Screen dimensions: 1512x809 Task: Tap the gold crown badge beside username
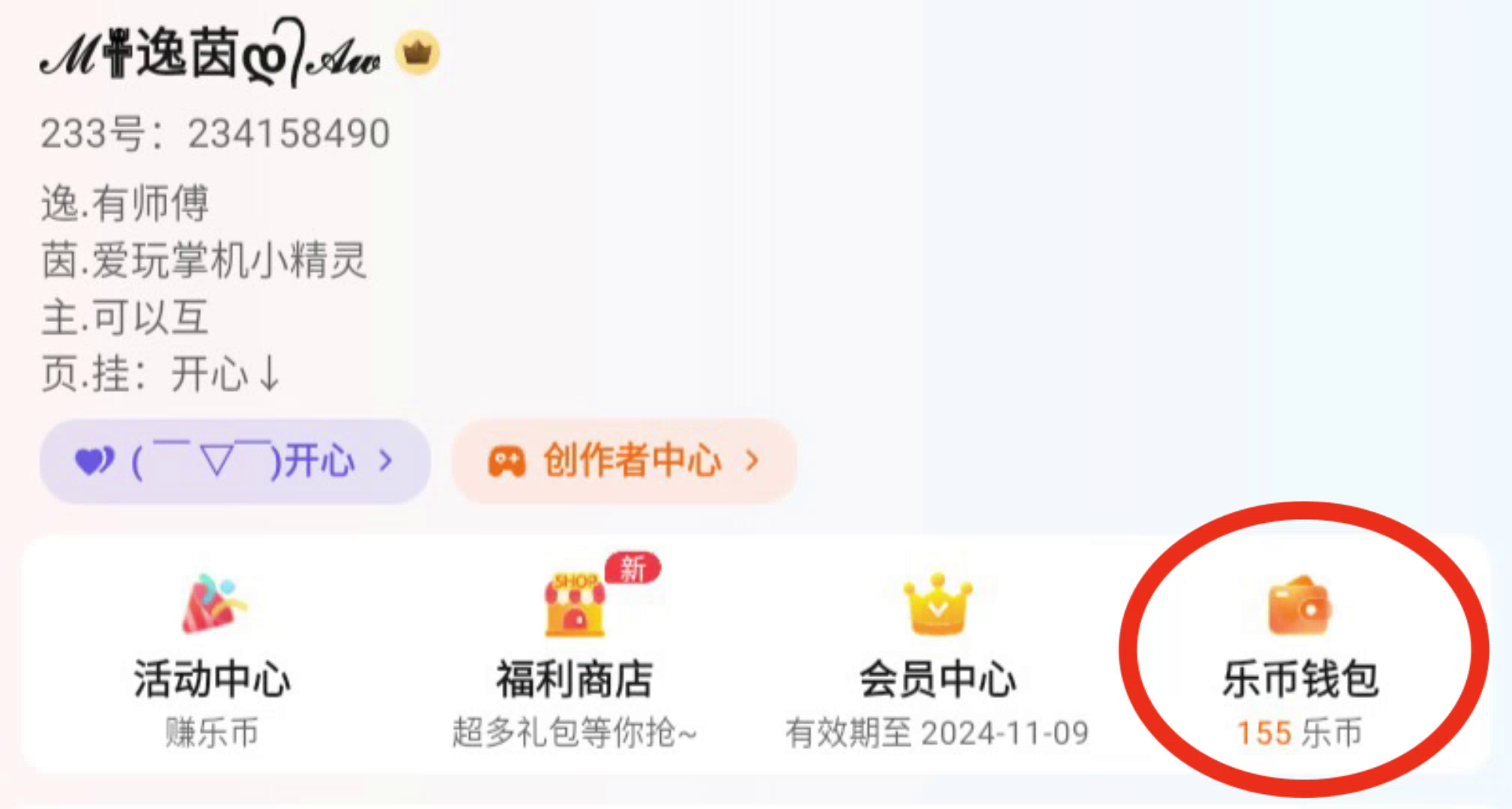[x=417, y=53]
